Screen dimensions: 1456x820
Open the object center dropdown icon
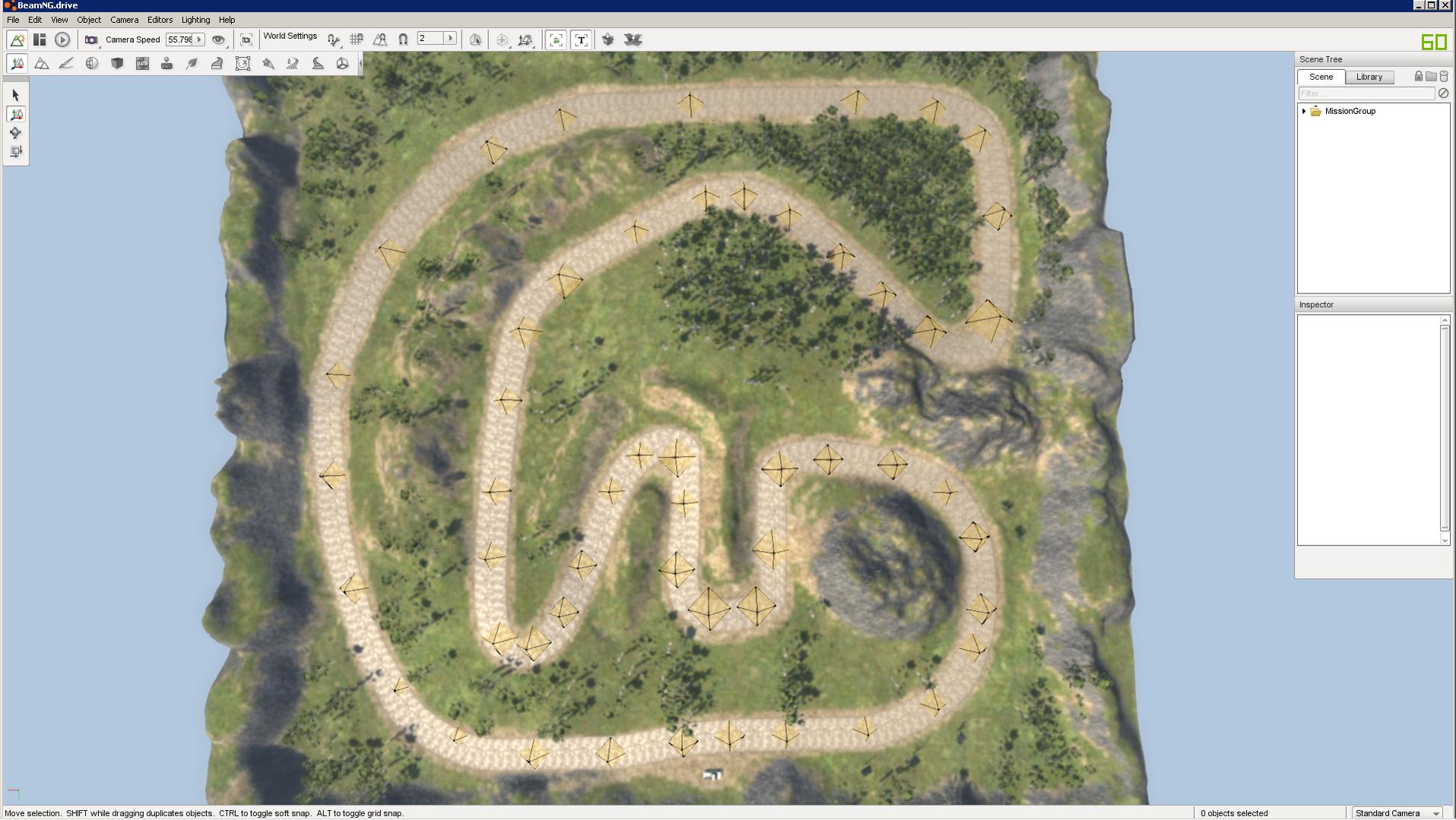click(x=502, y=40)
